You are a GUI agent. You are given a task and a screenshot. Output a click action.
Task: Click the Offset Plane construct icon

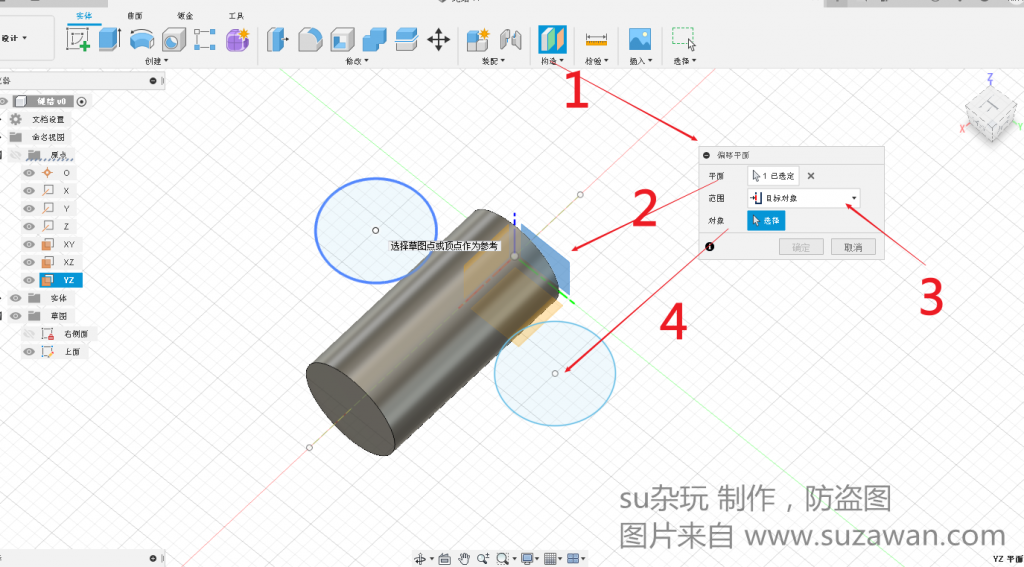point(552,39)
